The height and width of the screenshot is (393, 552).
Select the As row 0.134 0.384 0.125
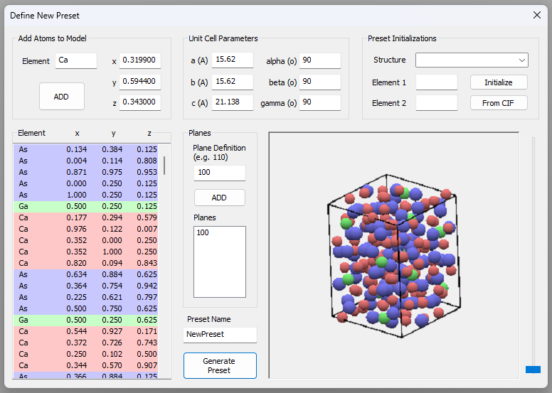pos(86,149)
